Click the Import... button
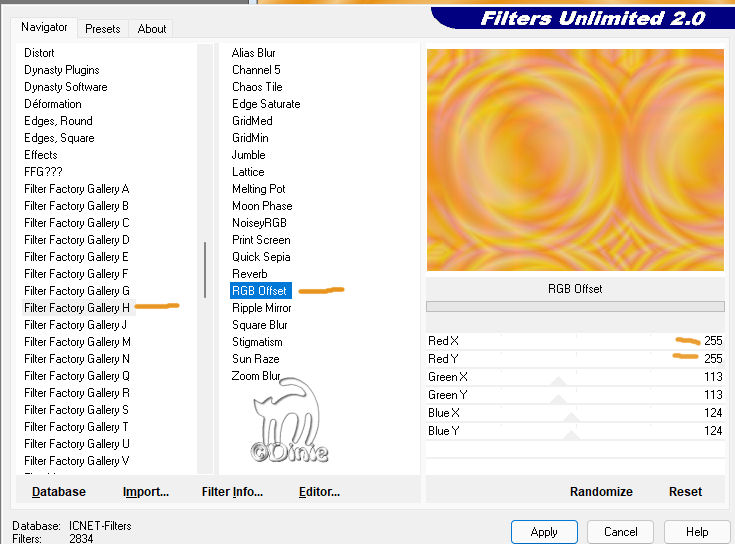The width and height of the screenshot is (735, 544). pos(146,492)
